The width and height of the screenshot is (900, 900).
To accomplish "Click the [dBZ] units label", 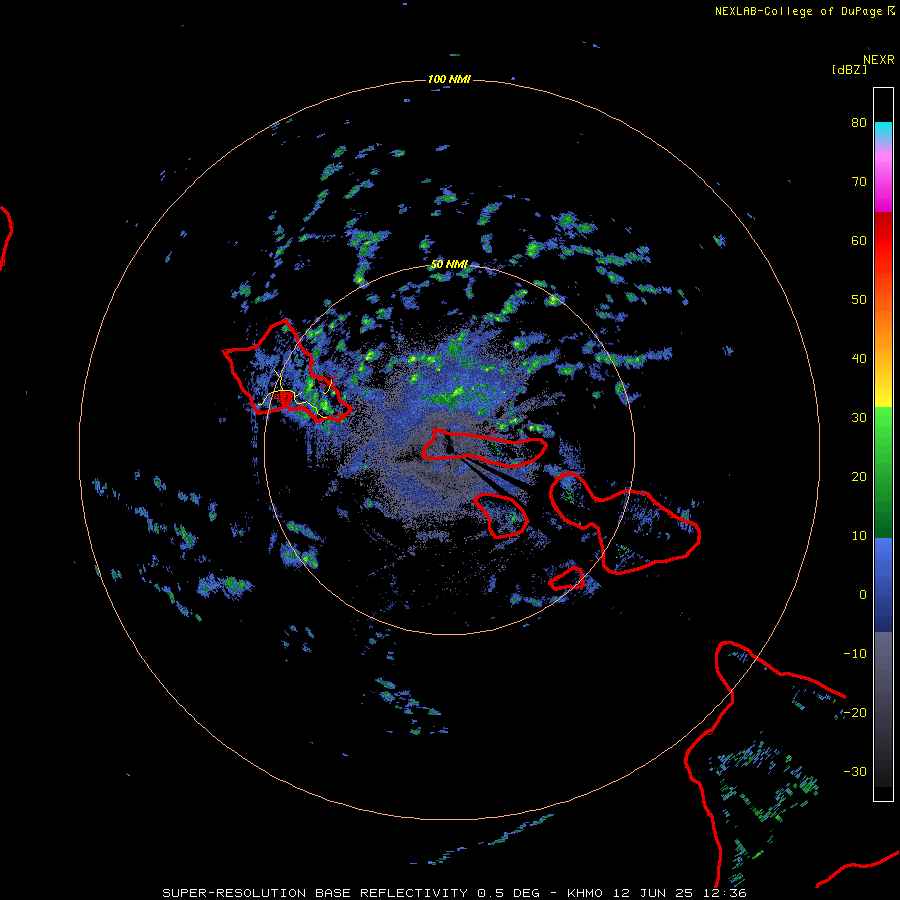I will [x=849, y=70].
